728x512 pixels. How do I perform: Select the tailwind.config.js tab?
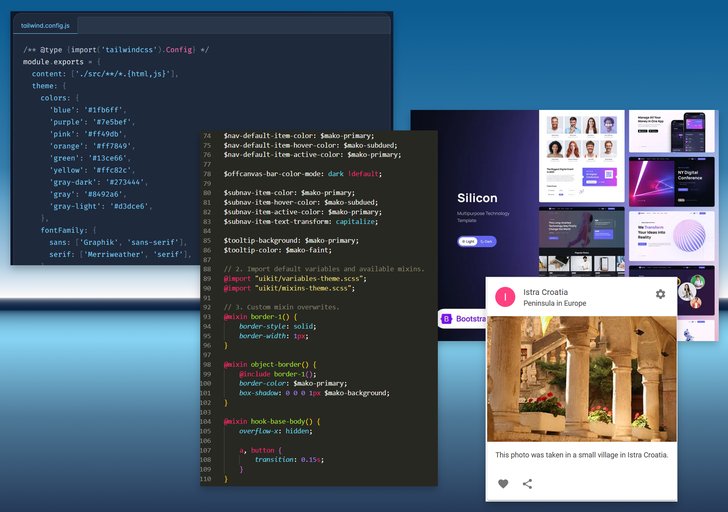(x=47, y=25)
